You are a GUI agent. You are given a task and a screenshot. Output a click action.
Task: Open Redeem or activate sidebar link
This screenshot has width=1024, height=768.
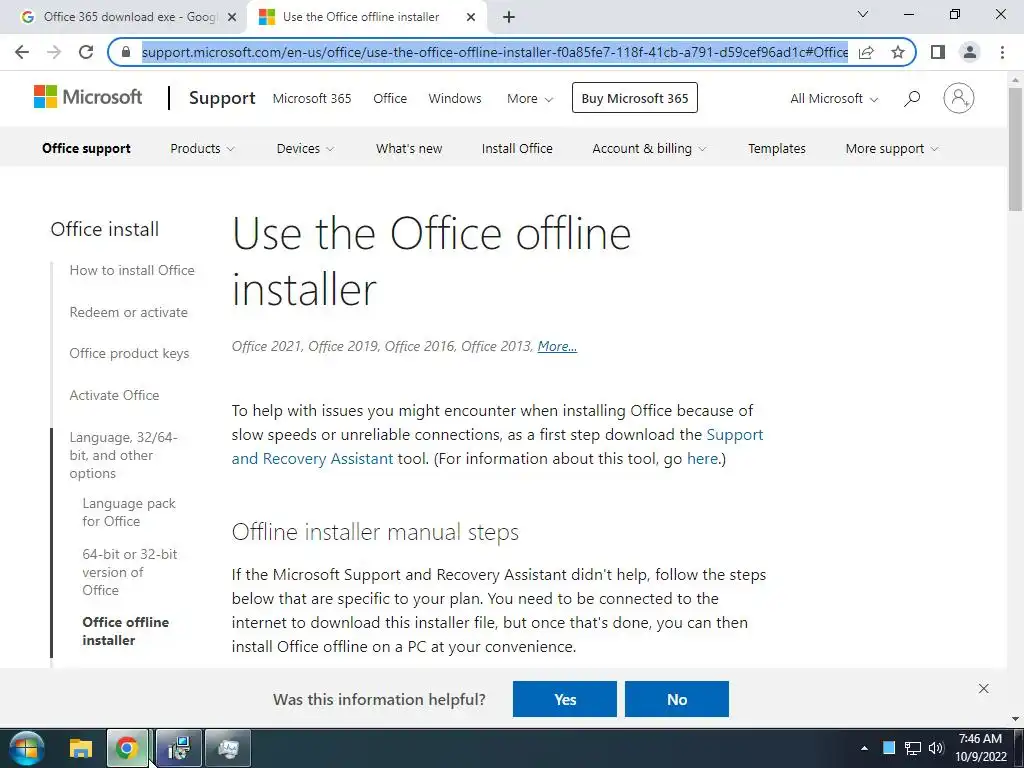click(x=129, y=312)
